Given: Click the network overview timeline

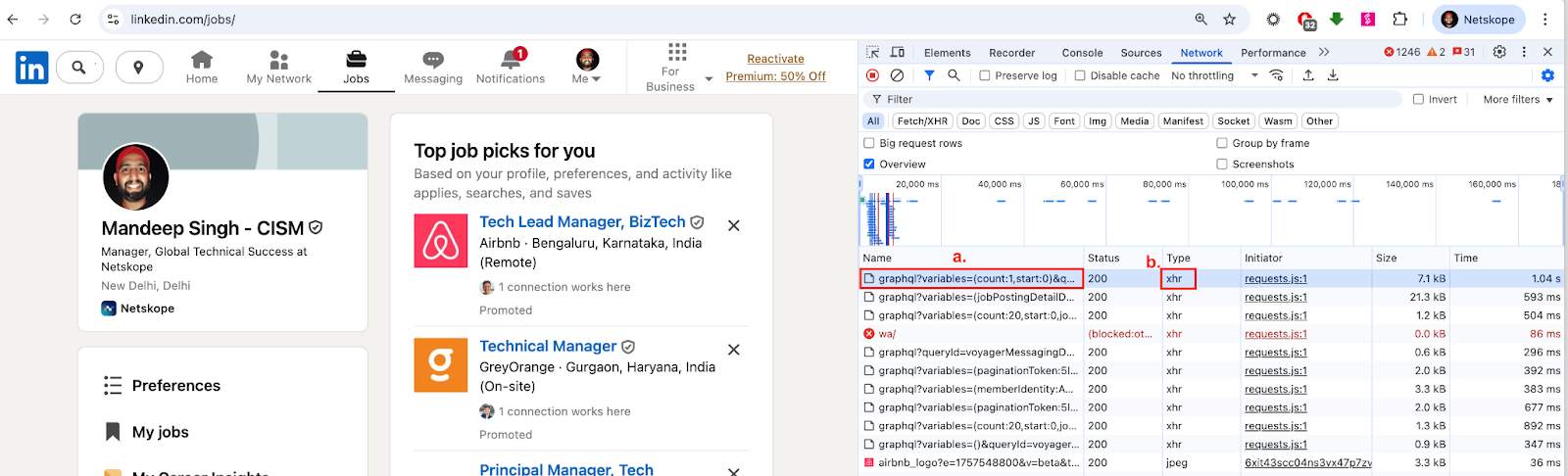Looking at the screenshot, I should pyautogui.click(x=1211, y=211).
